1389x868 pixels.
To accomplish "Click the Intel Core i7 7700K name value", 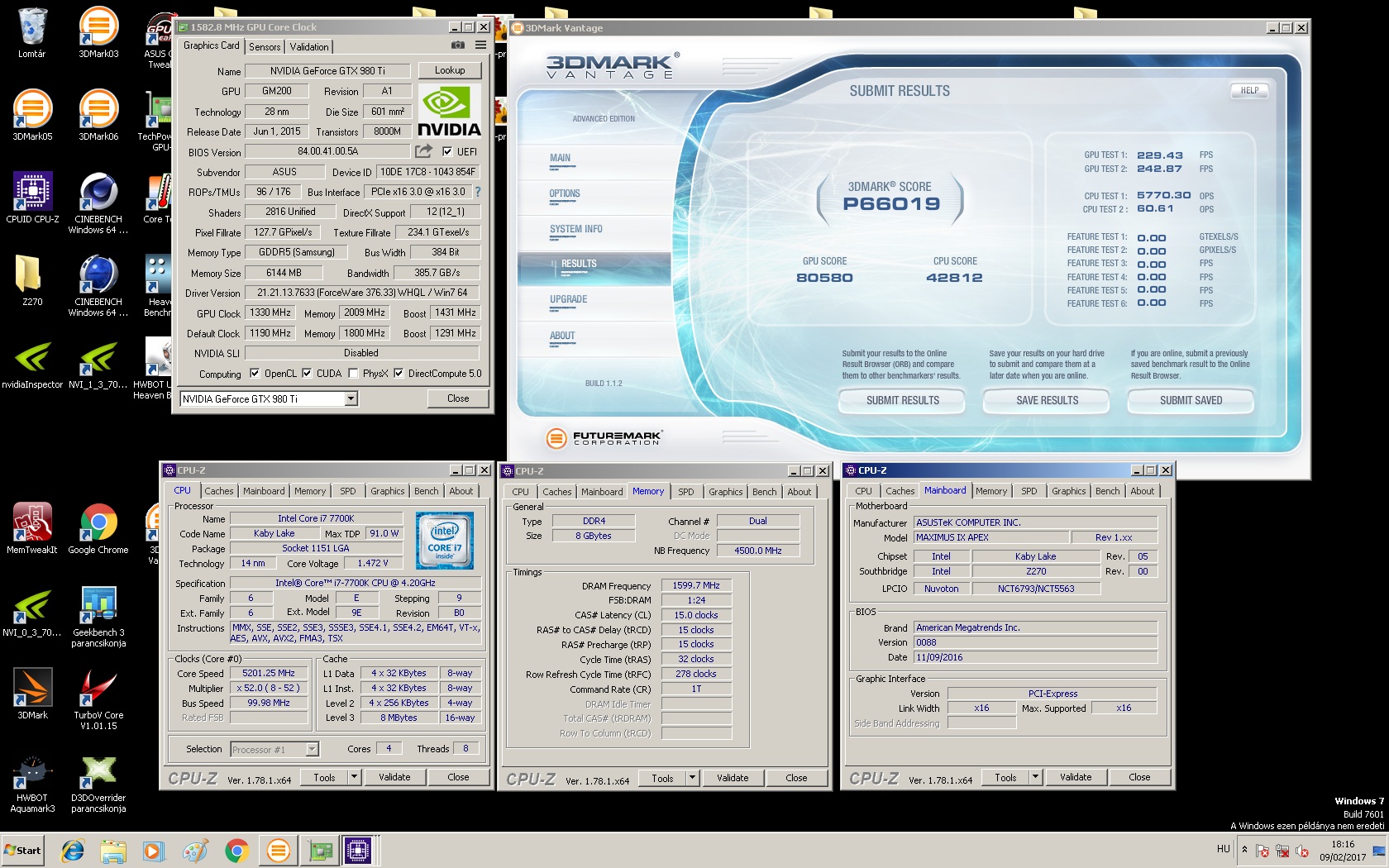I will tap(316, 519).
